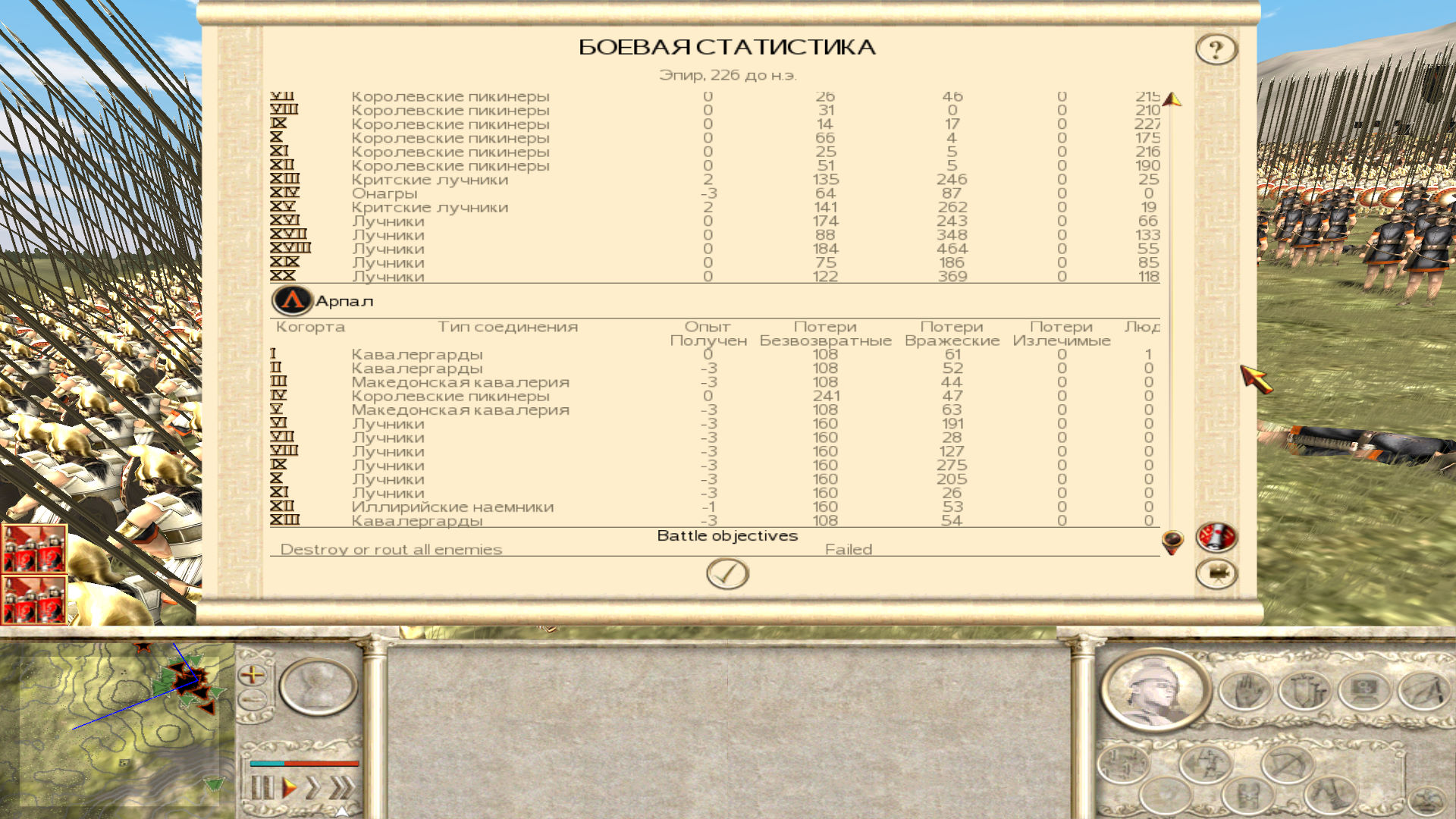Pause the battle speed
Viewport: 1456px width, 819px height.
(x=262, y=788)
